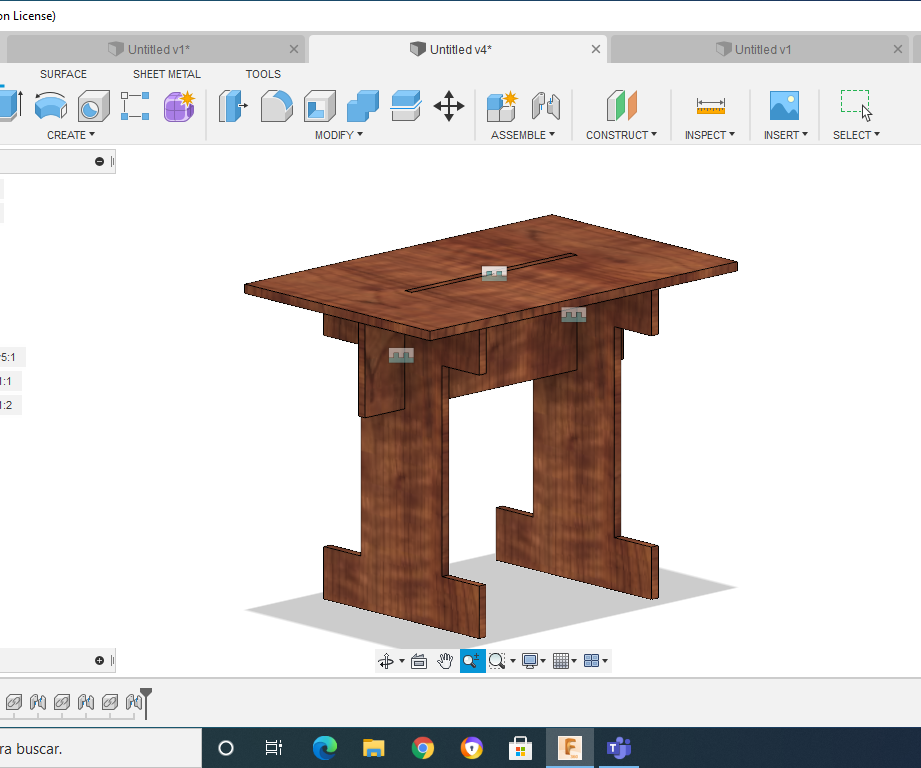
Task: Open the INSERT dropdown menu
Action: (786, 135)
